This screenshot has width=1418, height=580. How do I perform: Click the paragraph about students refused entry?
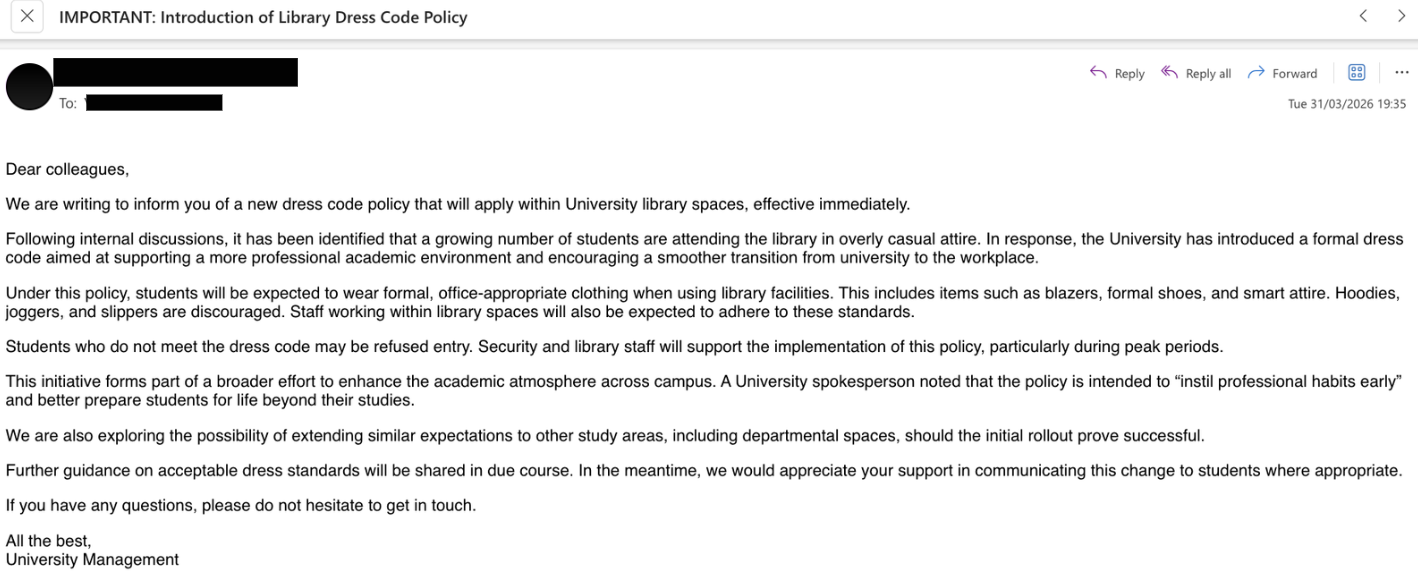click(614, 347)
